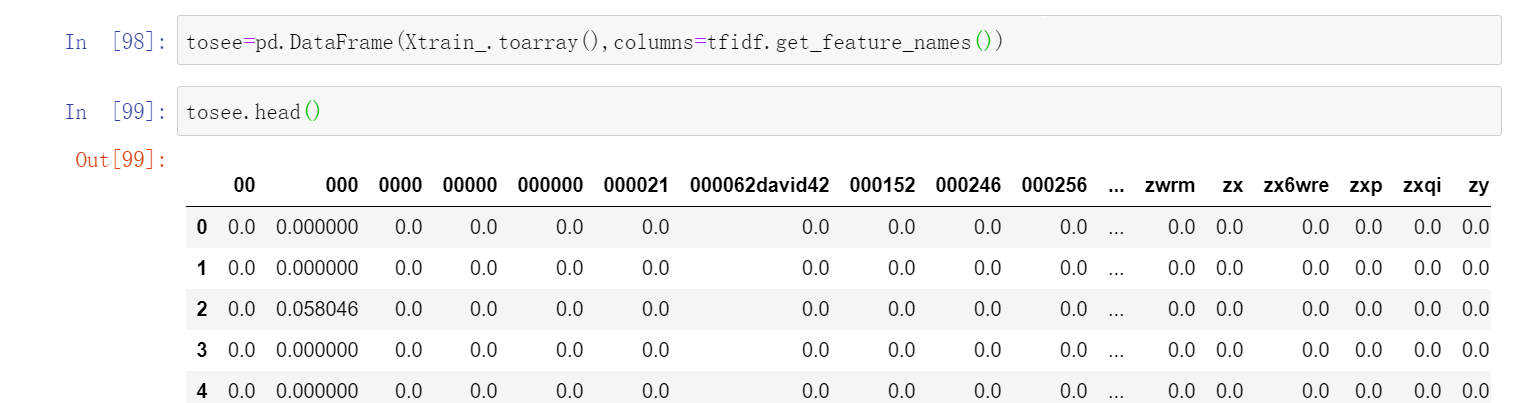Click row index 3
Image resolution: width=1524 pixels, height=403 pixels.
(202, 351)
